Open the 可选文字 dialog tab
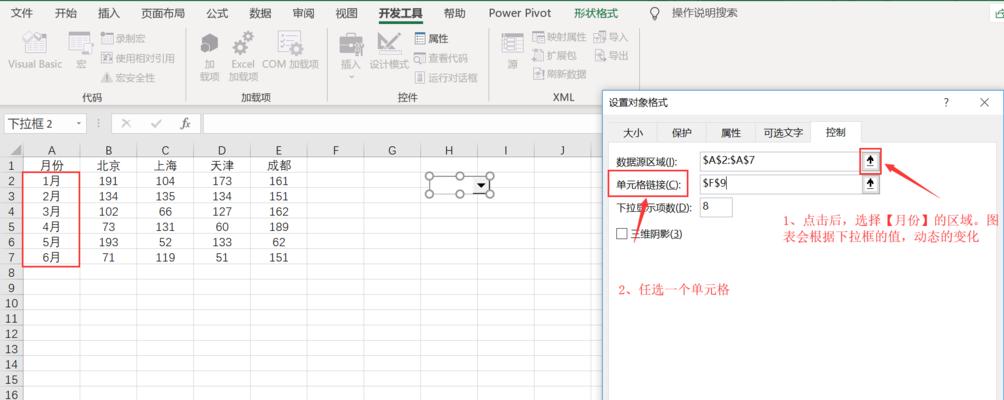This screenshot has width=1004, height=400. pos(783,132)
